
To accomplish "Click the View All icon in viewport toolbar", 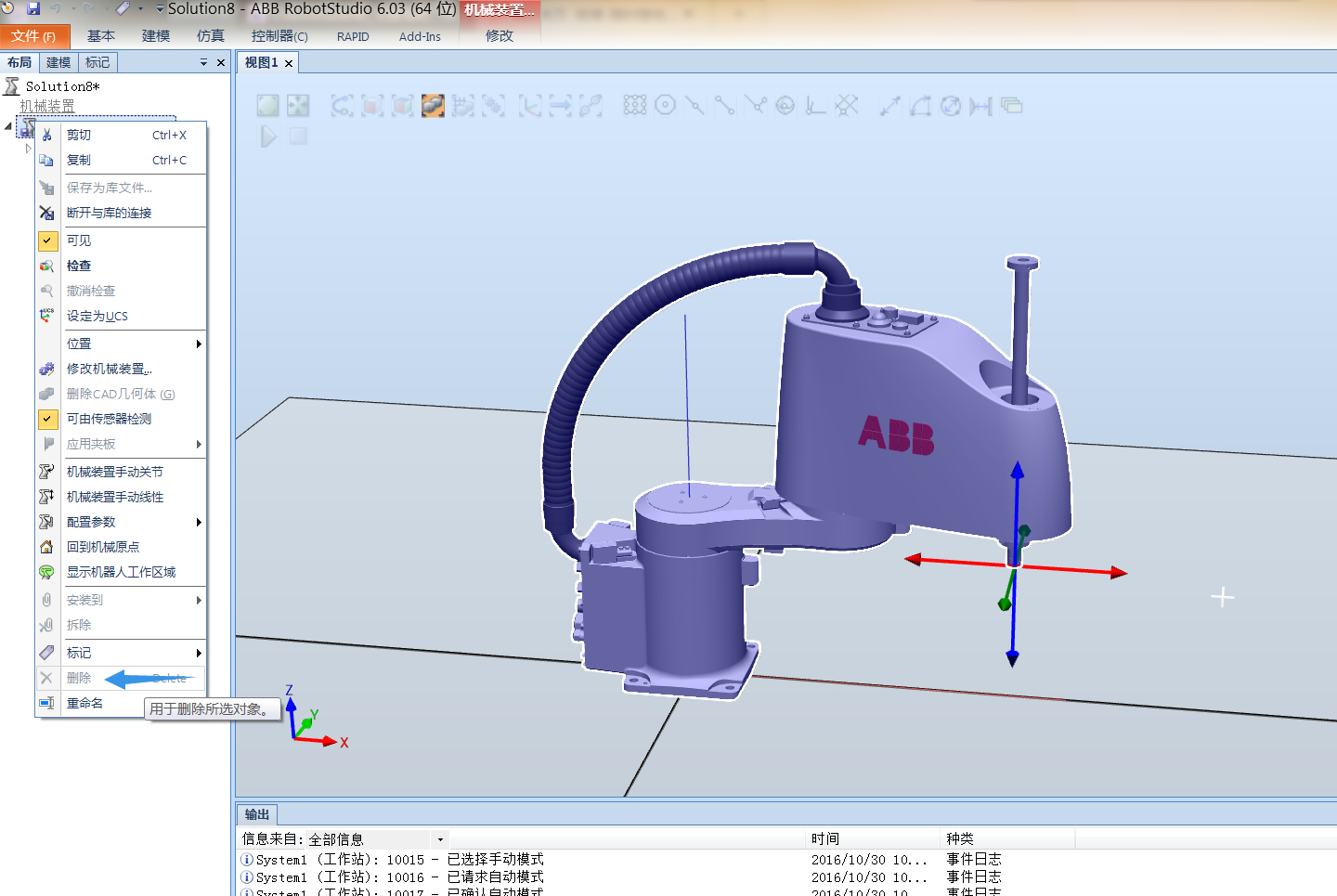I will (268, 106).
